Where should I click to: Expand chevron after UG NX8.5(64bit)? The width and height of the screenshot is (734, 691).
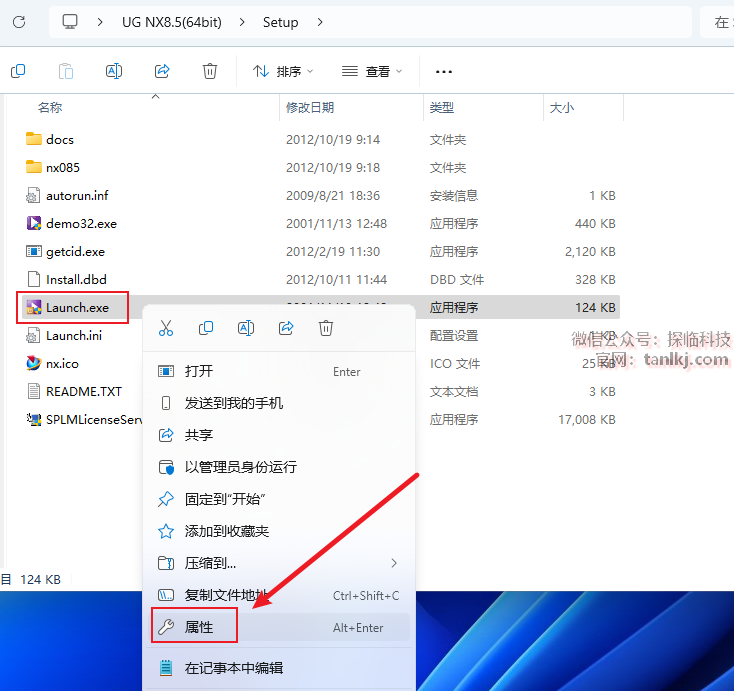click(242, 22)
